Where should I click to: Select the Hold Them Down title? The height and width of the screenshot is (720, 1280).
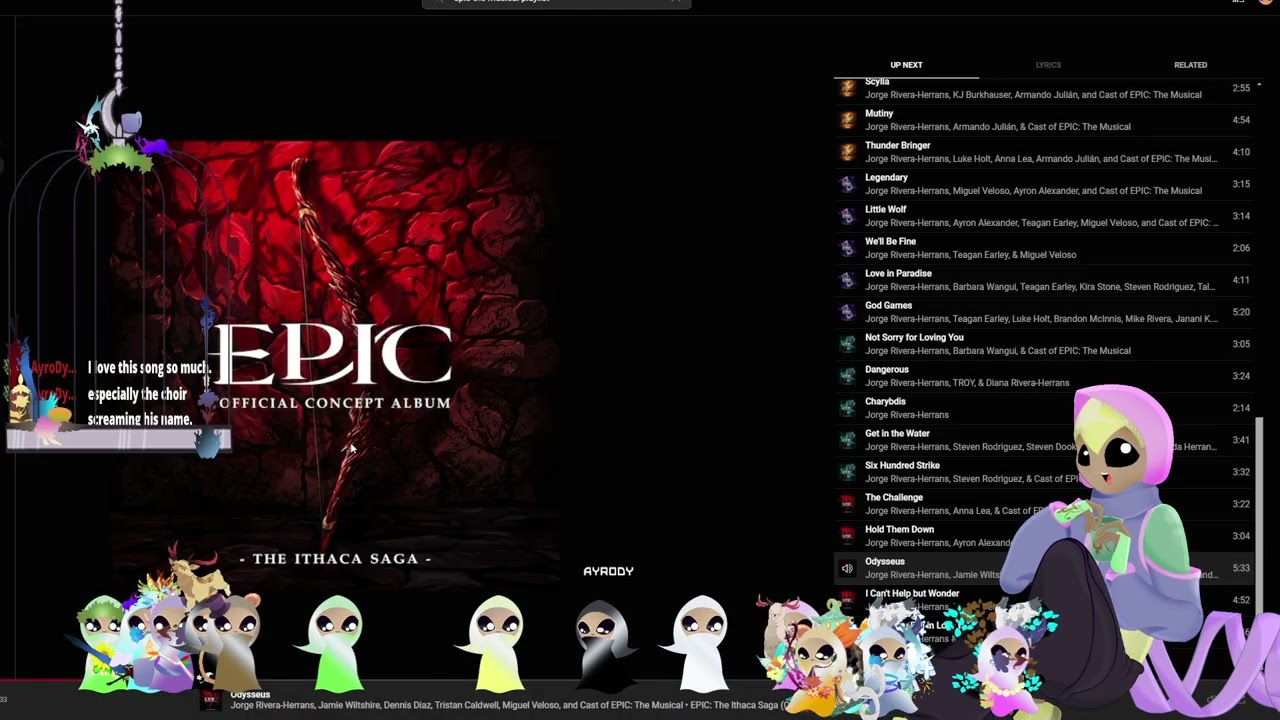[899, 530]
